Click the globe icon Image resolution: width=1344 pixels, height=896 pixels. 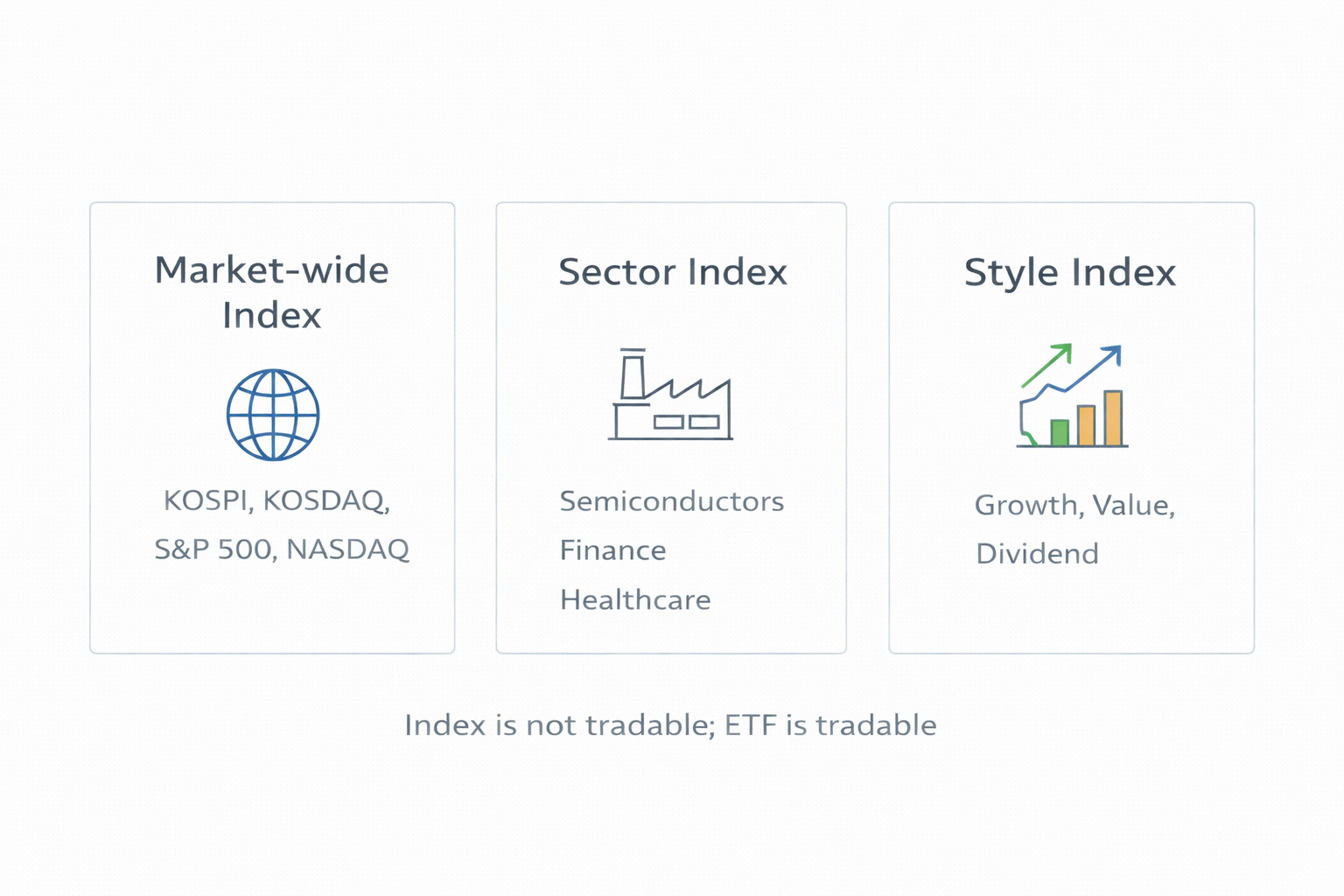pos(273,415)
